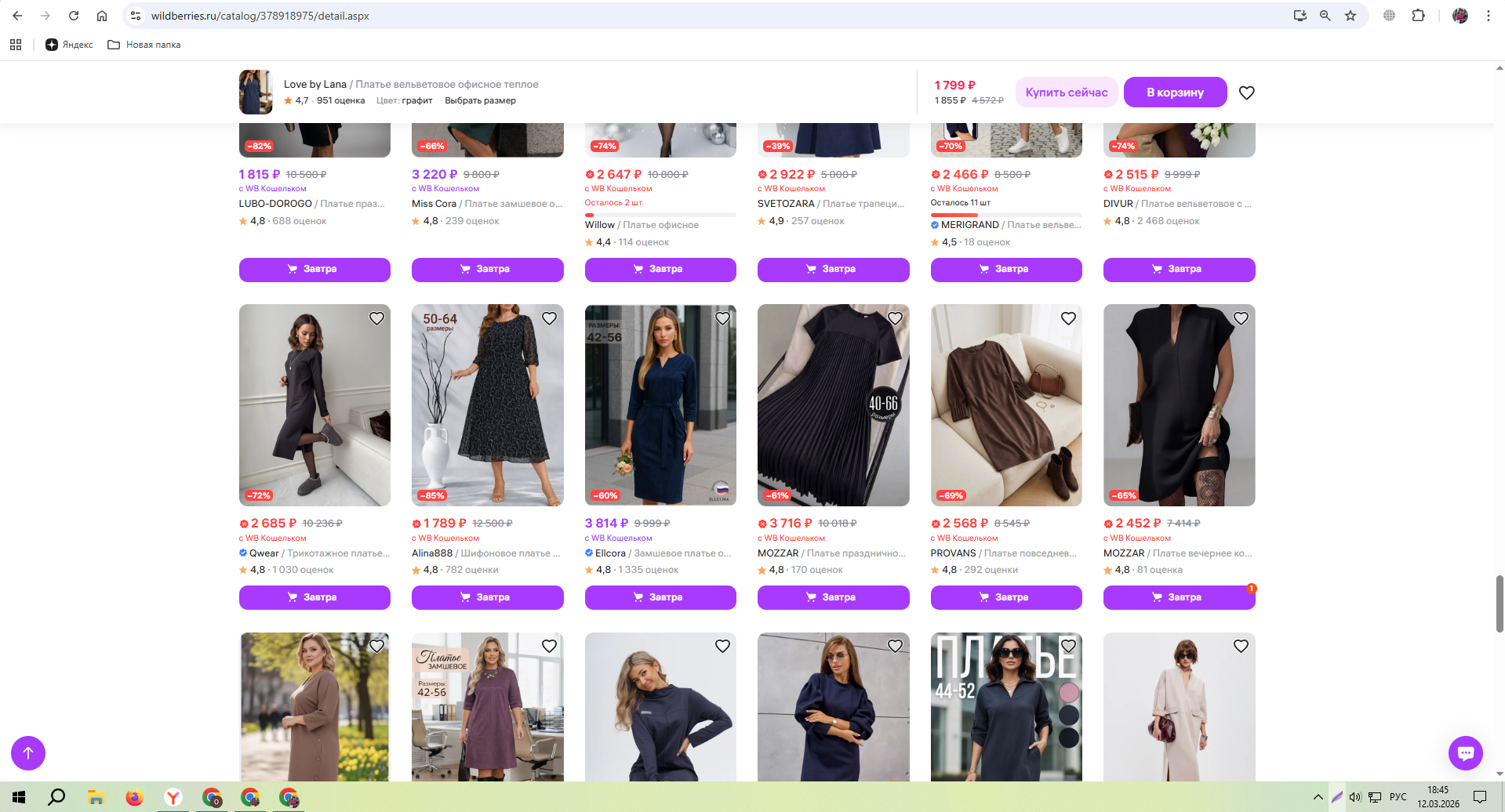Add Love by Lana dress to favorites

[1247, 92]
